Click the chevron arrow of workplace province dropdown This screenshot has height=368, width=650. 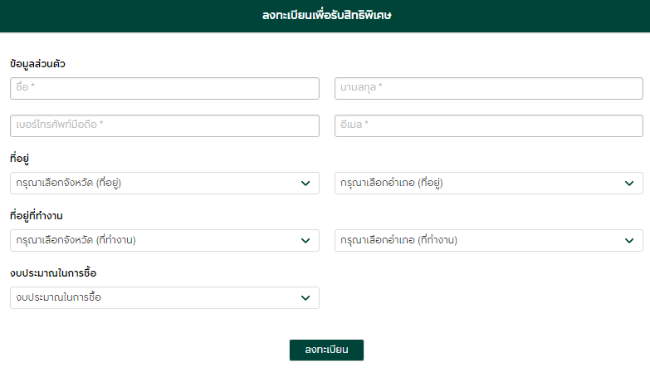point(306,240)
